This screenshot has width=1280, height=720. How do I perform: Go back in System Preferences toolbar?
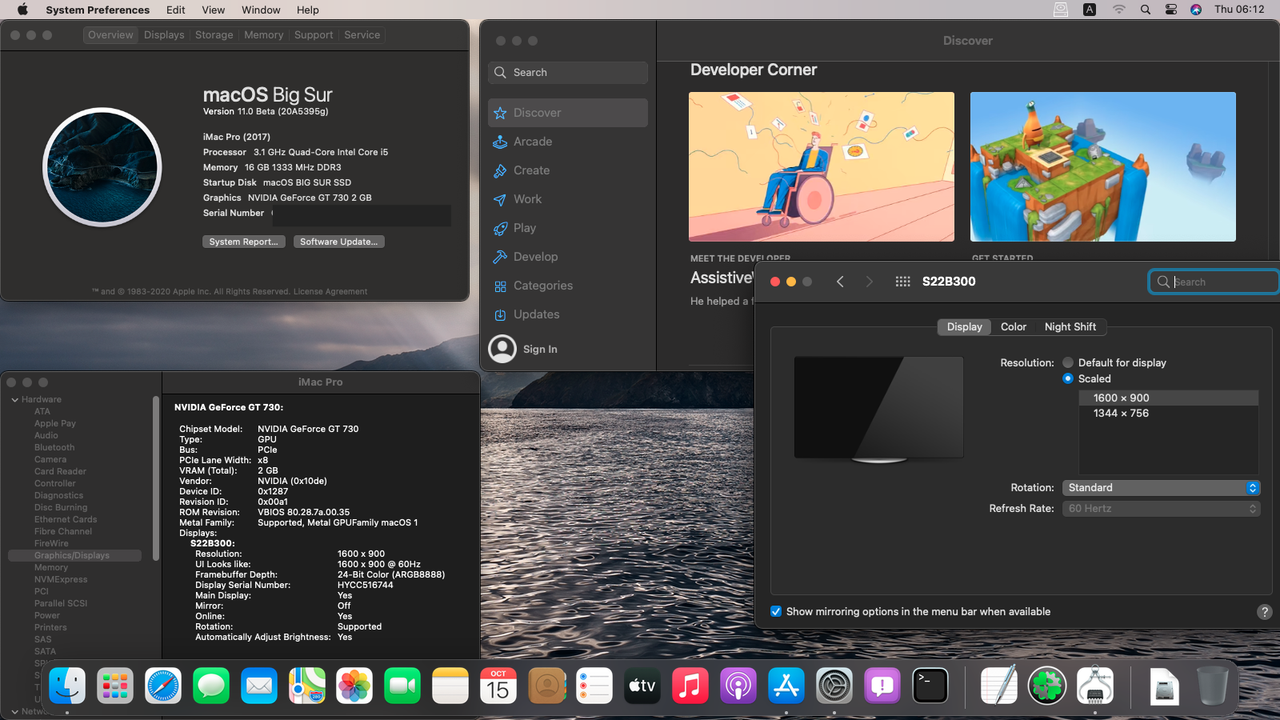click(840, 282)
